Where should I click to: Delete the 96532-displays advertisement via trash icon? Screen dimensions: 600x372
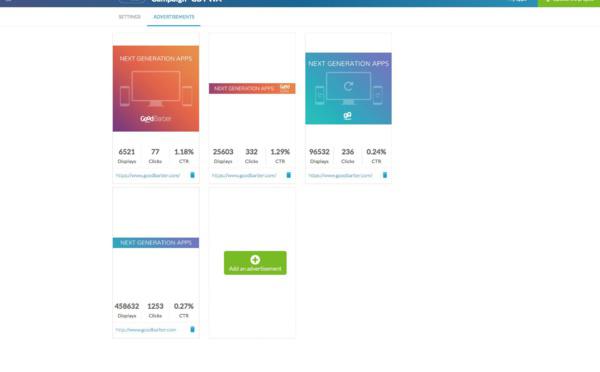385,175
